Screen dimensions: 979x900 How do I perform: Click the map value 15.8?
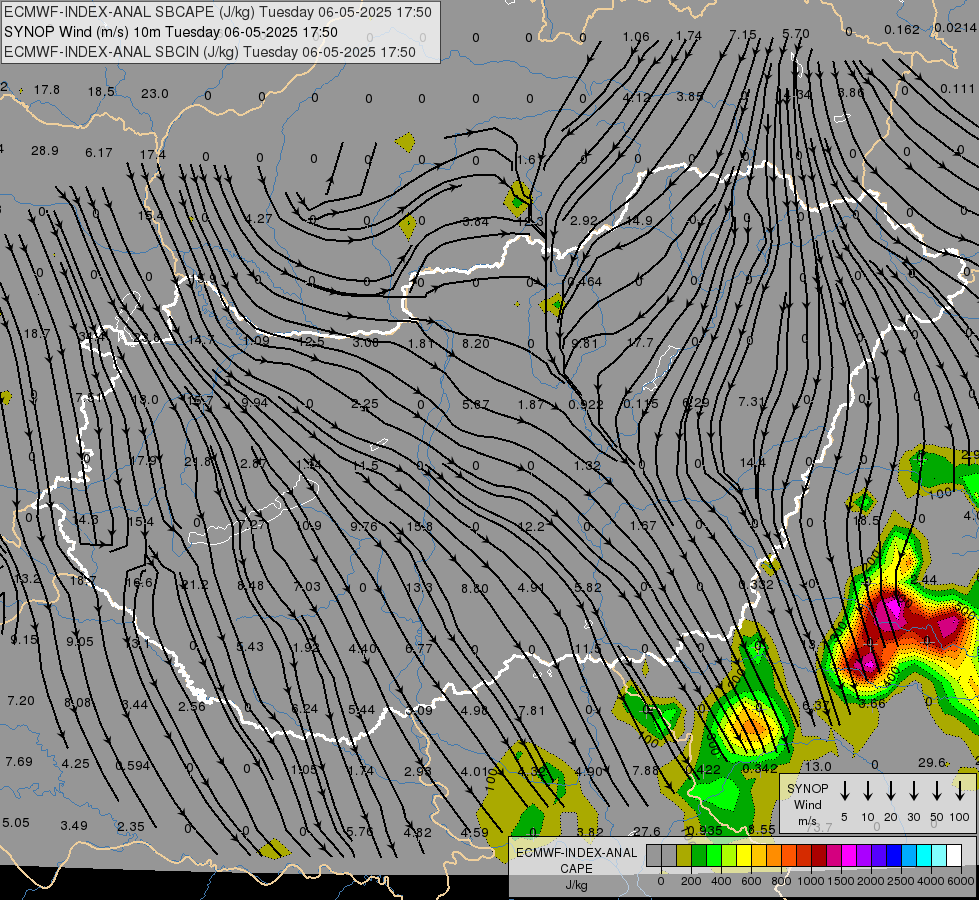tap(420, 527)
